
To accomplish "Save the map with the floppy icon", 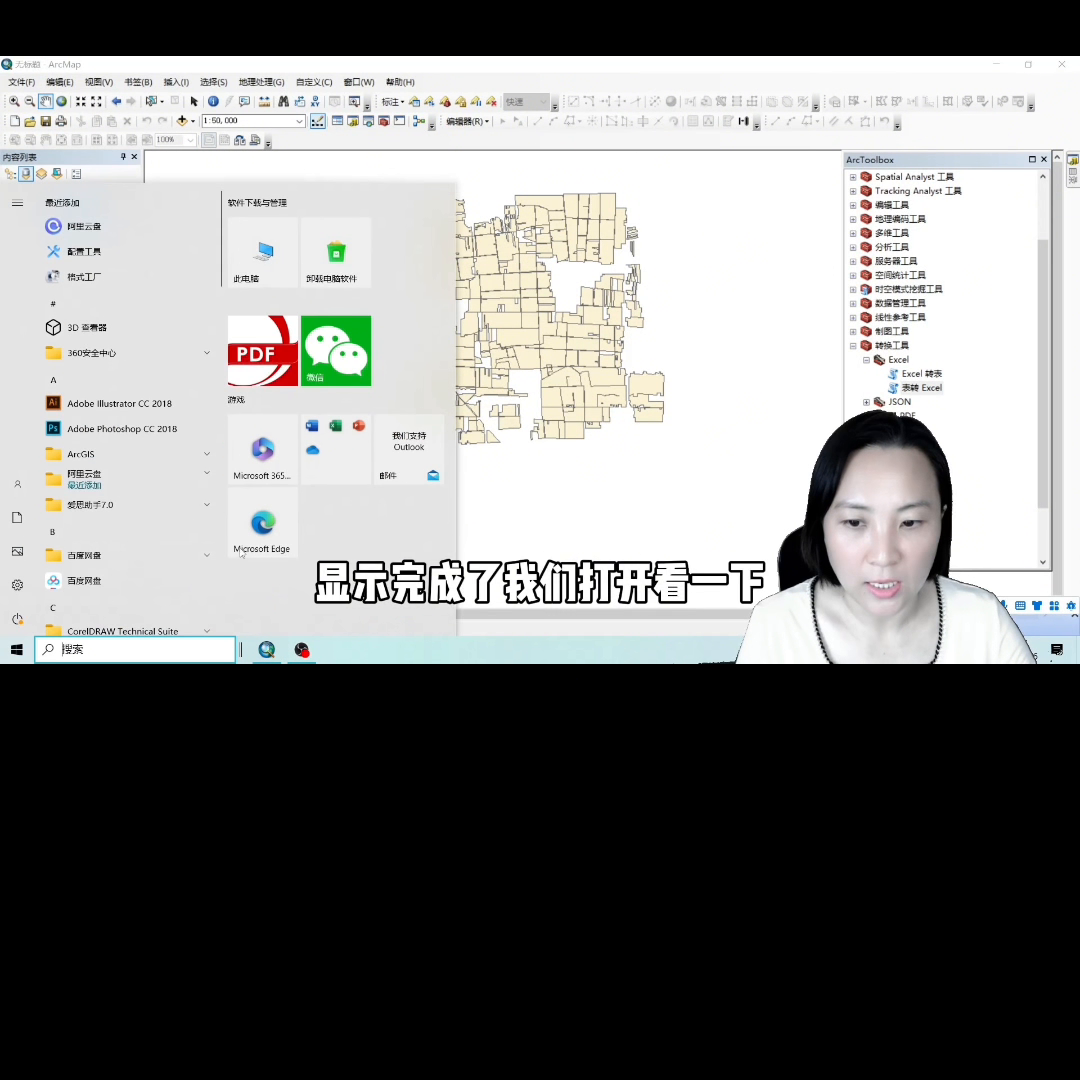I will [x=45, y=121].
